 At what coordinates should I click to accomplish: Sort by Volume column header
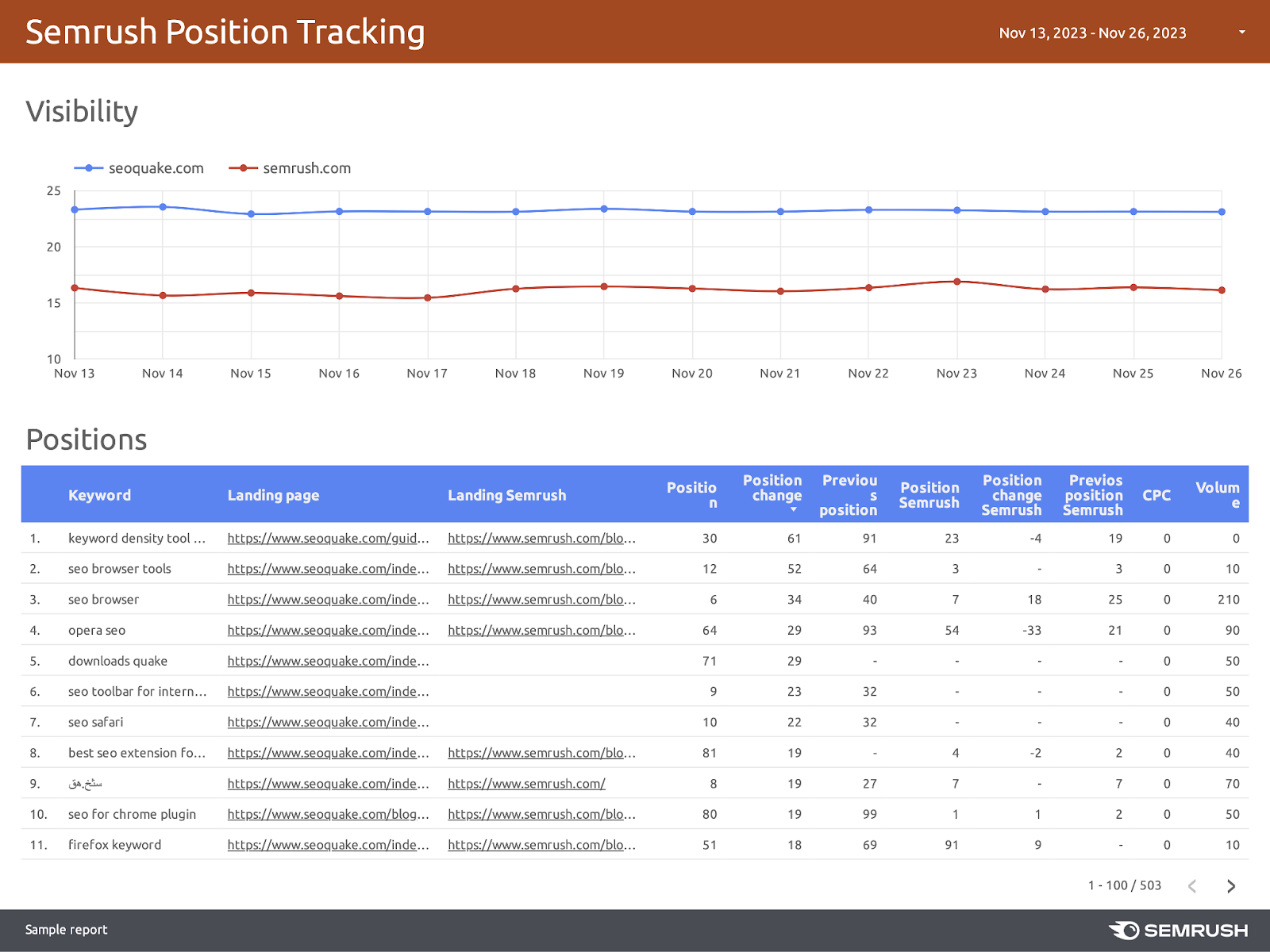(1217, 494)
